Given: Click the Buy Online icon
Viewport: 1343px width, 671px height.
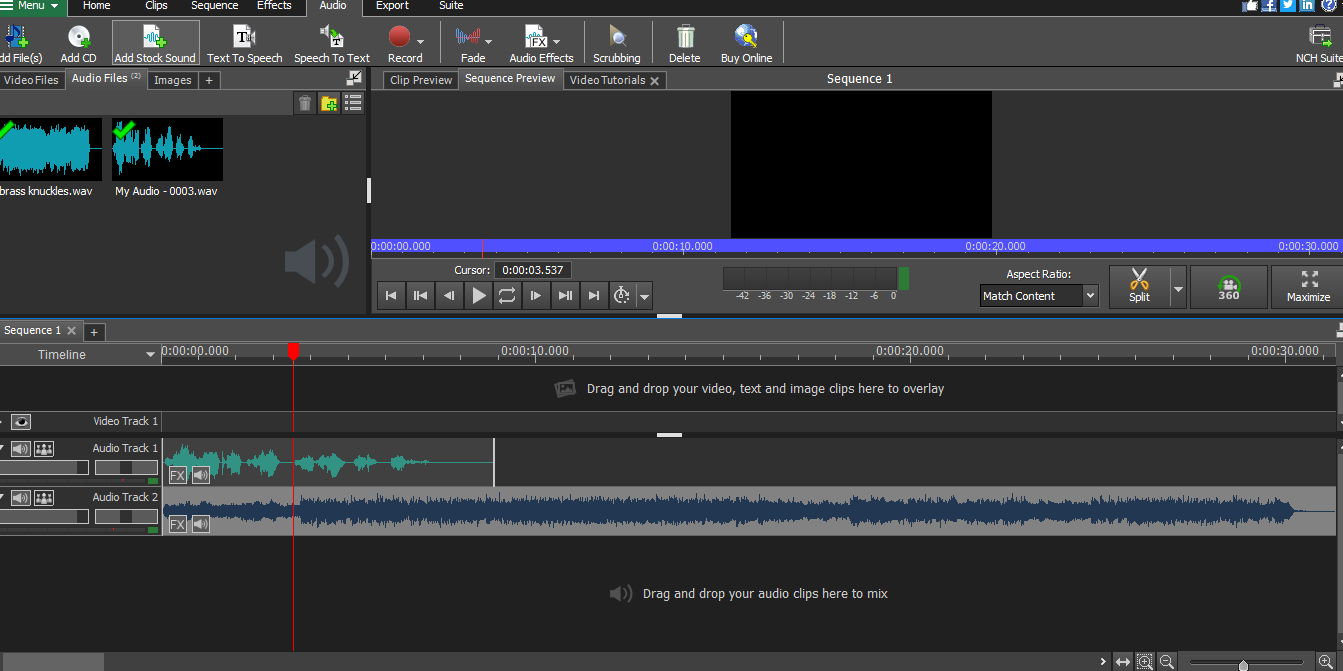Looking at the screenshot, I should (746, 44).
